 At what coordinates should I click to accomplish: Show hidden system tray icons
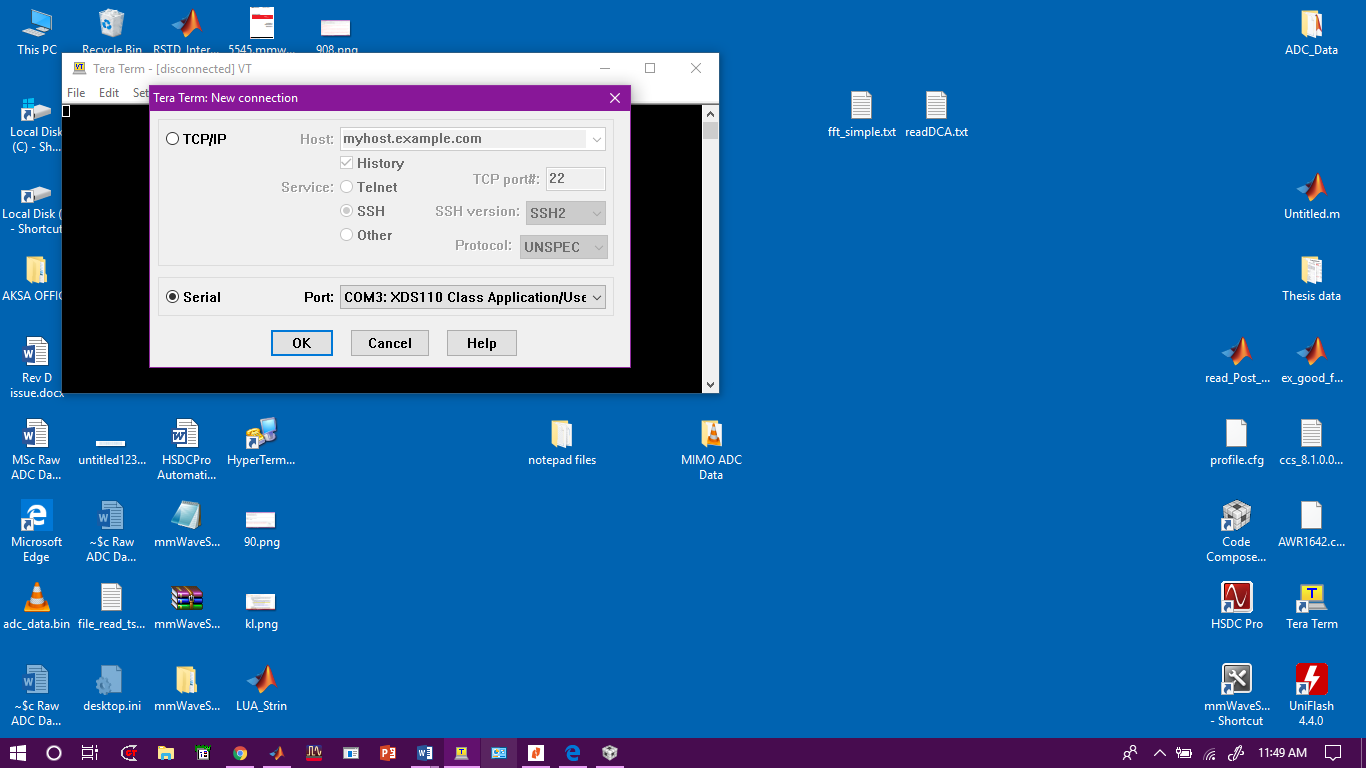1160,753
